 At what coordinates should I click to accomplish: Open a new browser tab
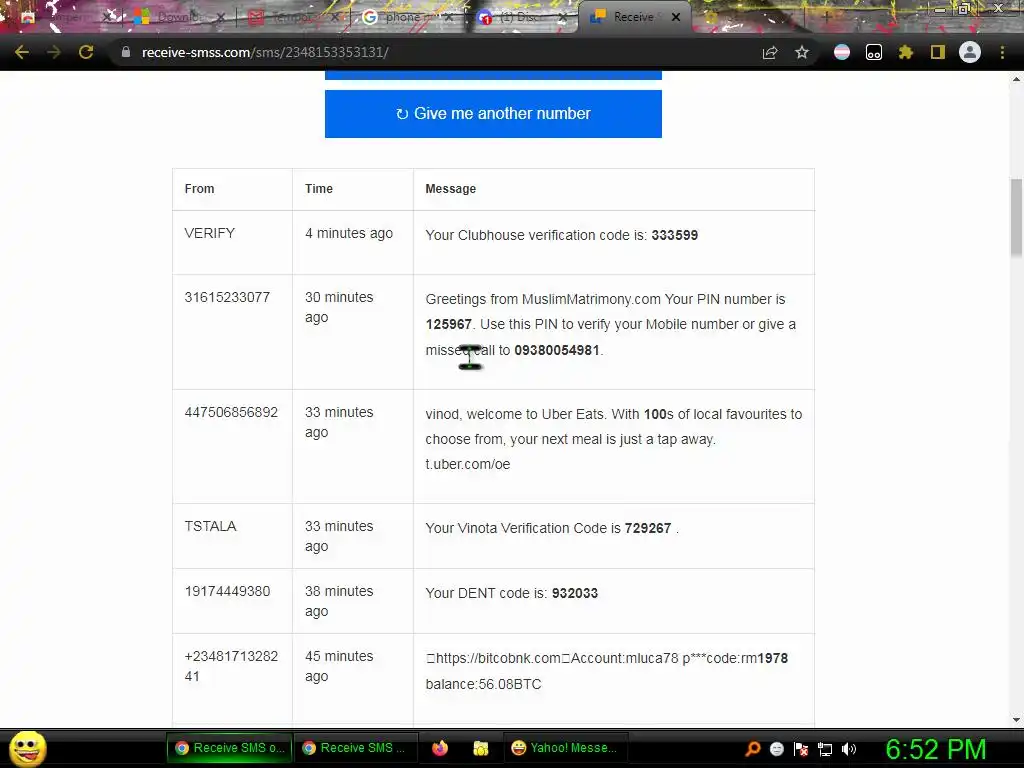point(826,17)
